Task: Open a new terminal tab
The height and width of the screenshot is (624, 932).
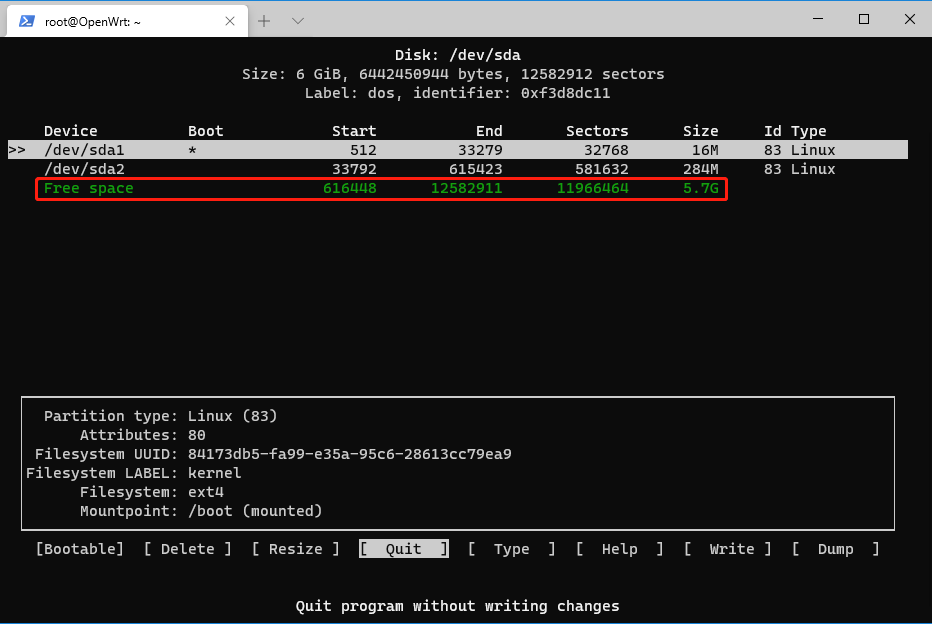Action: [x=264, y=21]
